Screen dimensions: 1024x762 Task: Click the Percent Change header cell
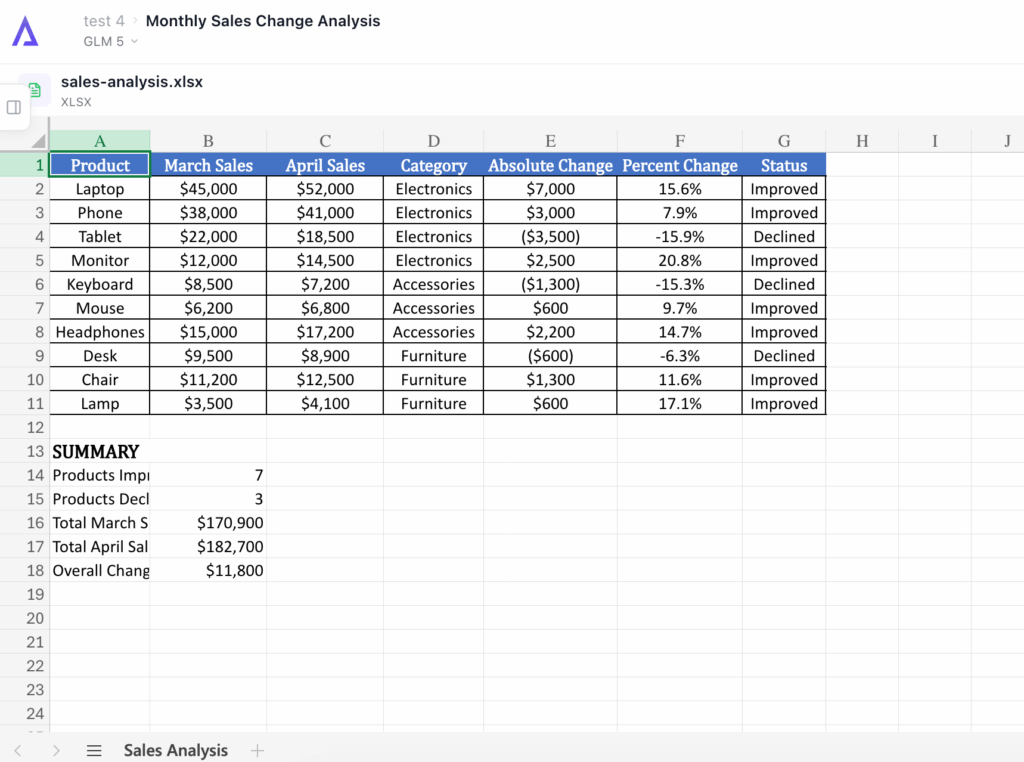pos(680,165)
